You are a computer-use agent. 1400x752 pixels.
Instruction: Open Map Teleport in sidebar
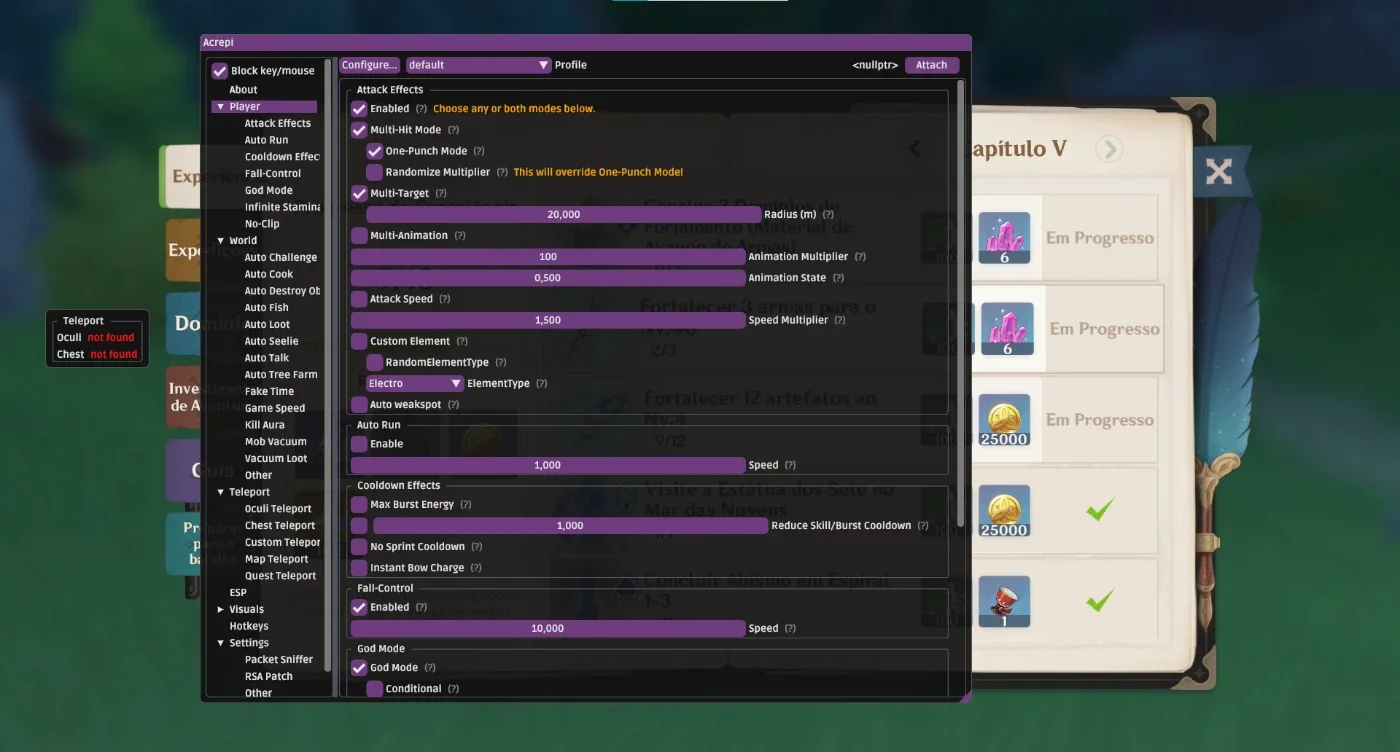pos(277,559)
